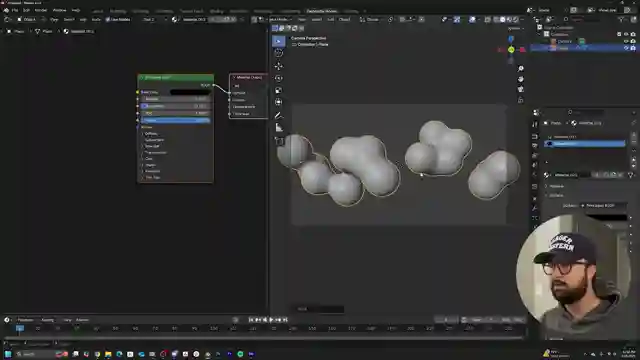This screenshot has height=360, width=640.
Task: Open the Node menu in shader editor
Action: coord(96,19)
